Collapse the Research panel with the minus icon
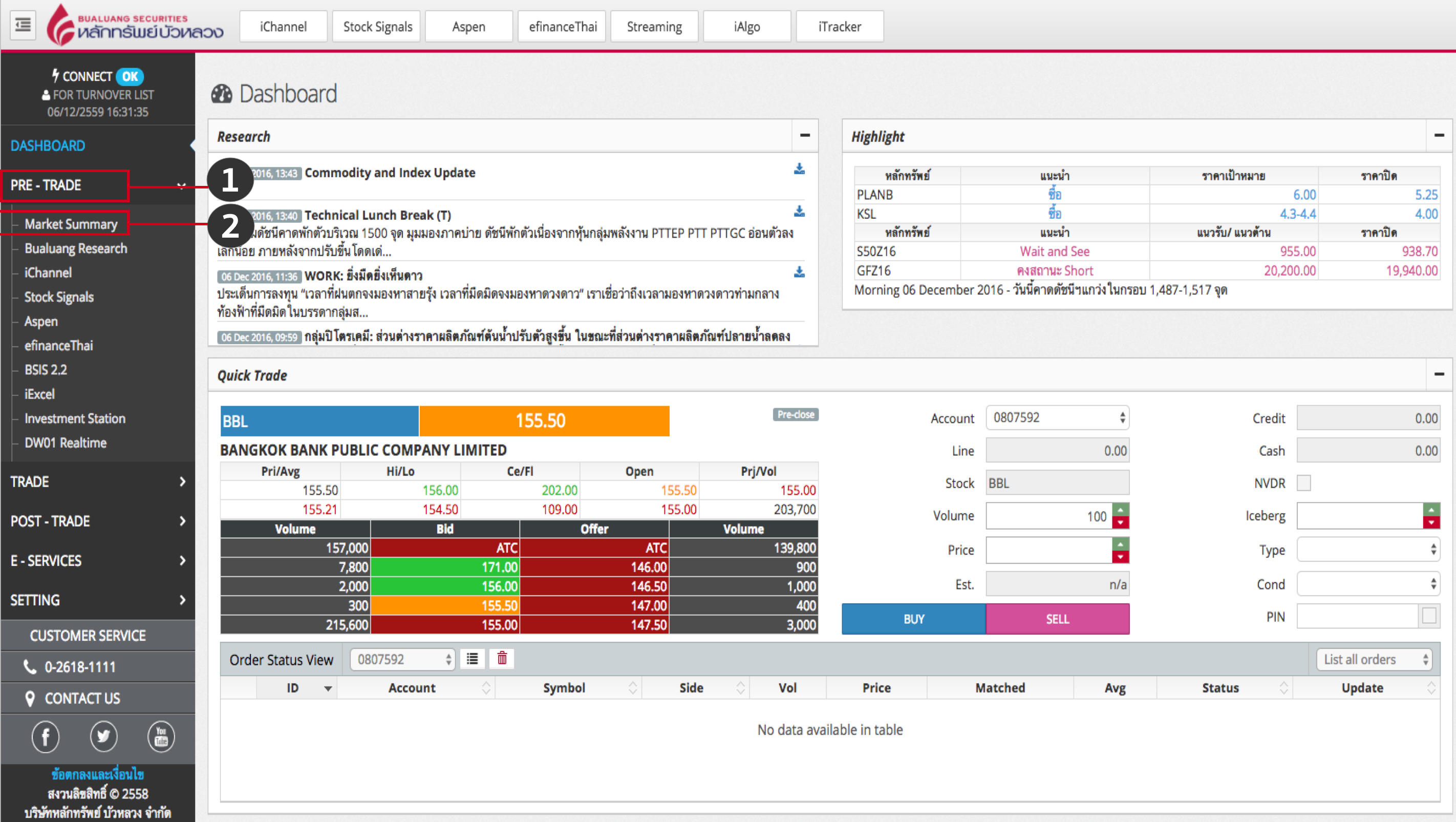The height and width of the screenshot is (822, 1456). (805, 136)
